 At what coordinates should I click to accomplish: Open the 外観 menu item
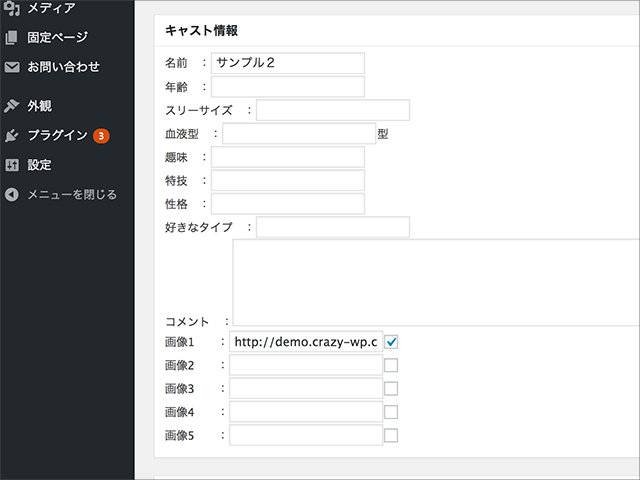tap(40, 106)
